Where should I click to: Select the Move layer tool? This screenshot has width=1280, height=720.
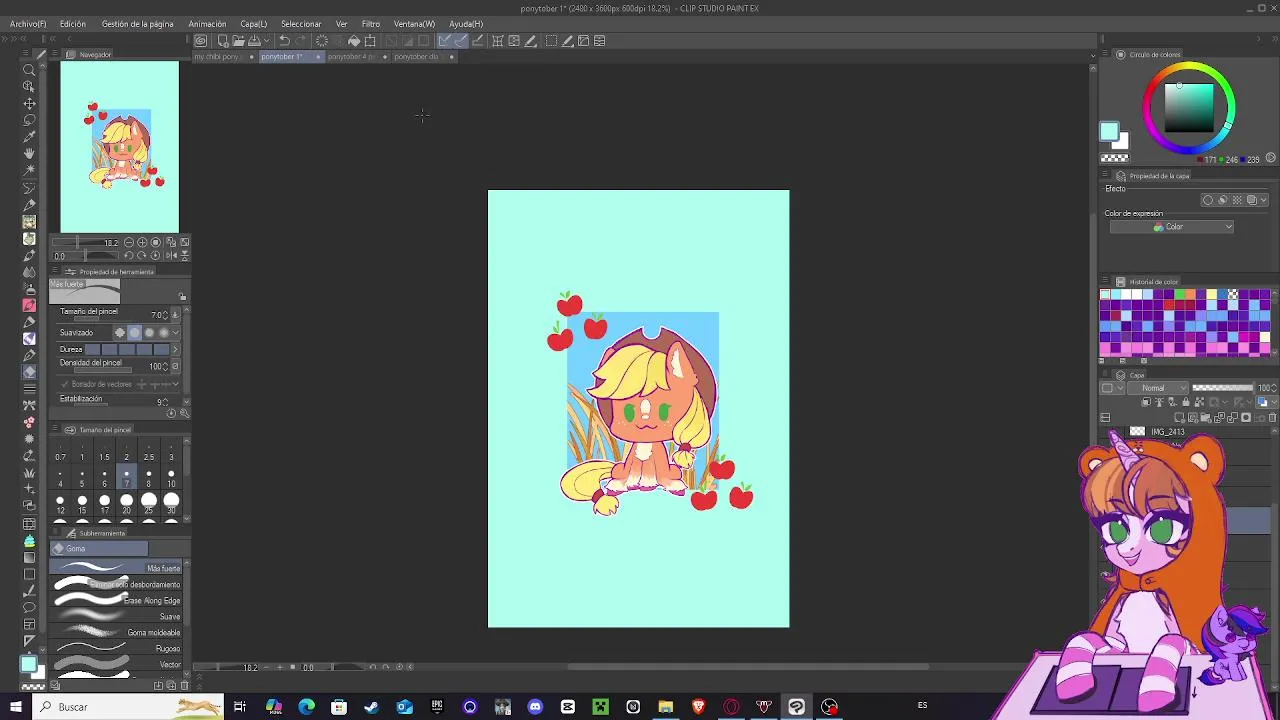[x=29, y=103]
